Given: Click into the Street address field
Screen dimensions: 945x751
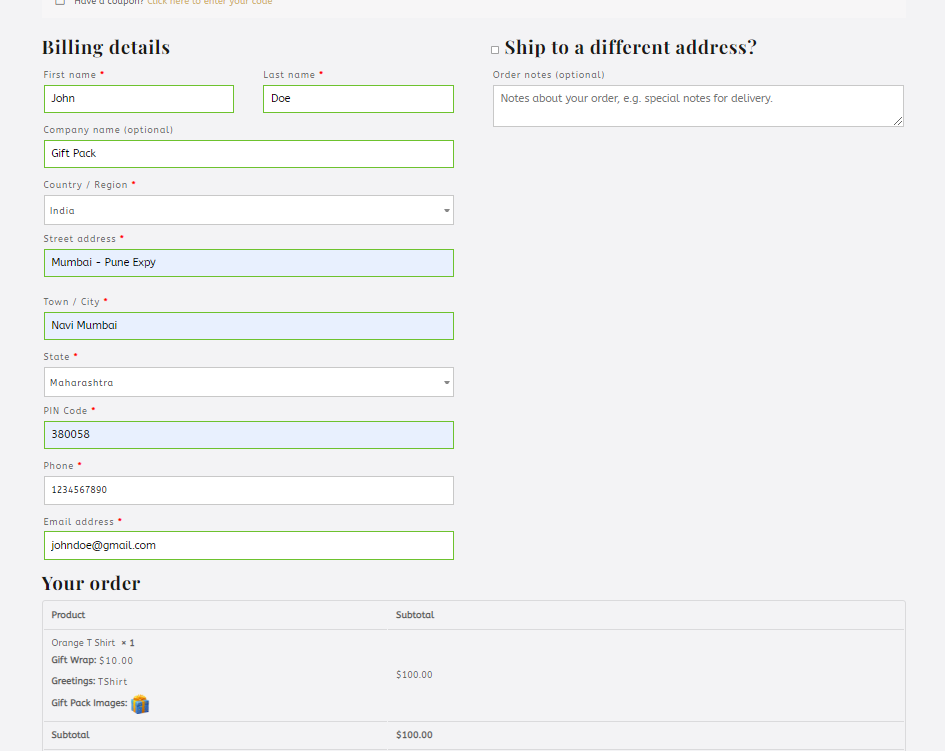Looking at the screenshot, I should 248,263.
